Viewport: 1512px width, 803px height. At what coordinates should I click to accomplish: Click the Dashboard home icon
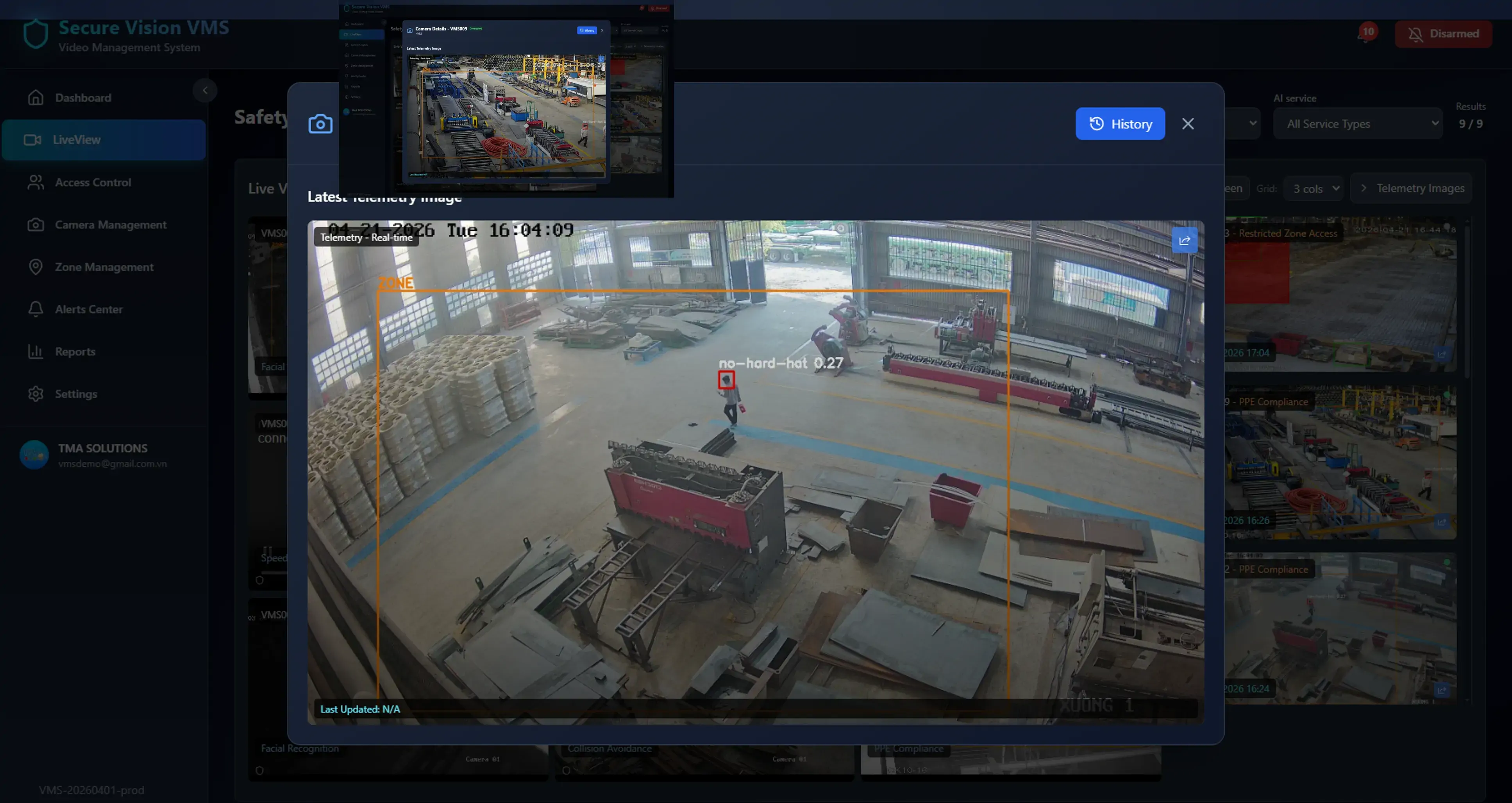36,97
